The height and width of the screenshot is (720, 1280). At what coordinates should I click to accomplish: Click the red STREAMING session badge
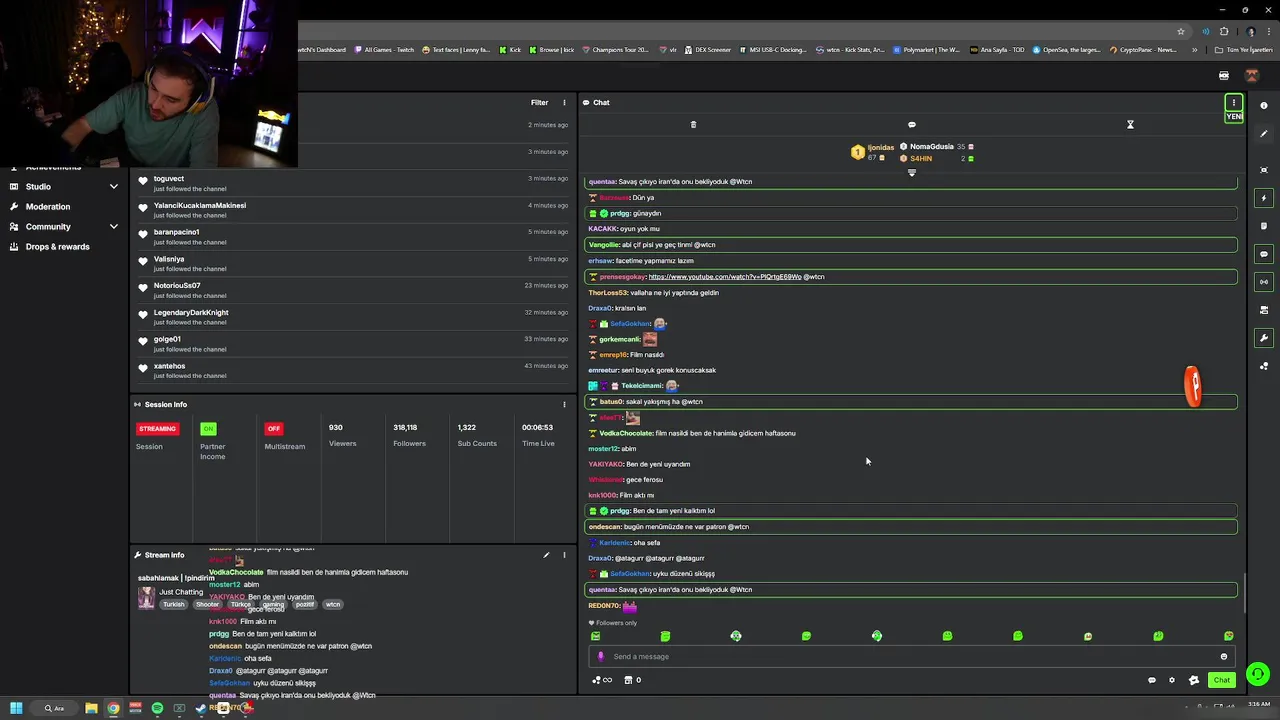pyautogui.click(x=157, y=429)
